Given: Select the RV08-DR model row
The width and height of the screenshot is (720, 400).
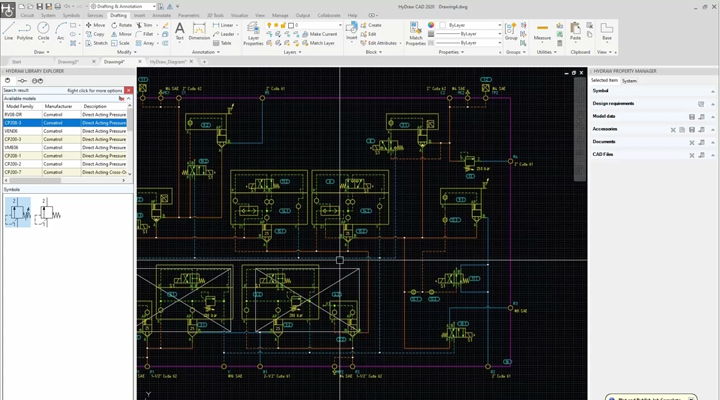Looking at the screenshot, I should 65,114.
